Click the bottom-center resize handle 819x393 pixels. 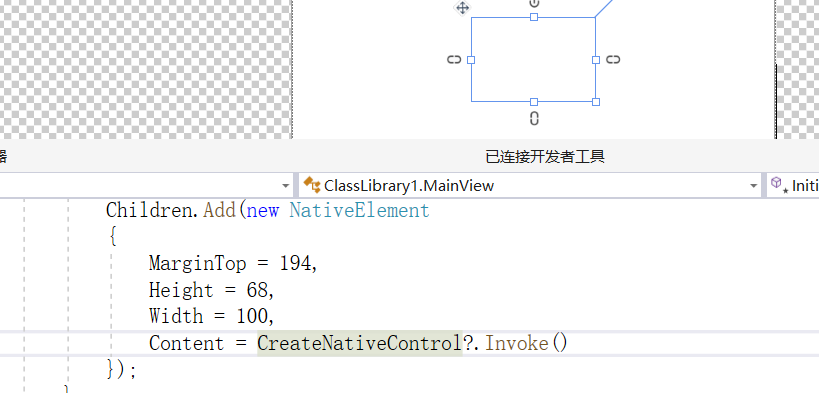(534, 102)
